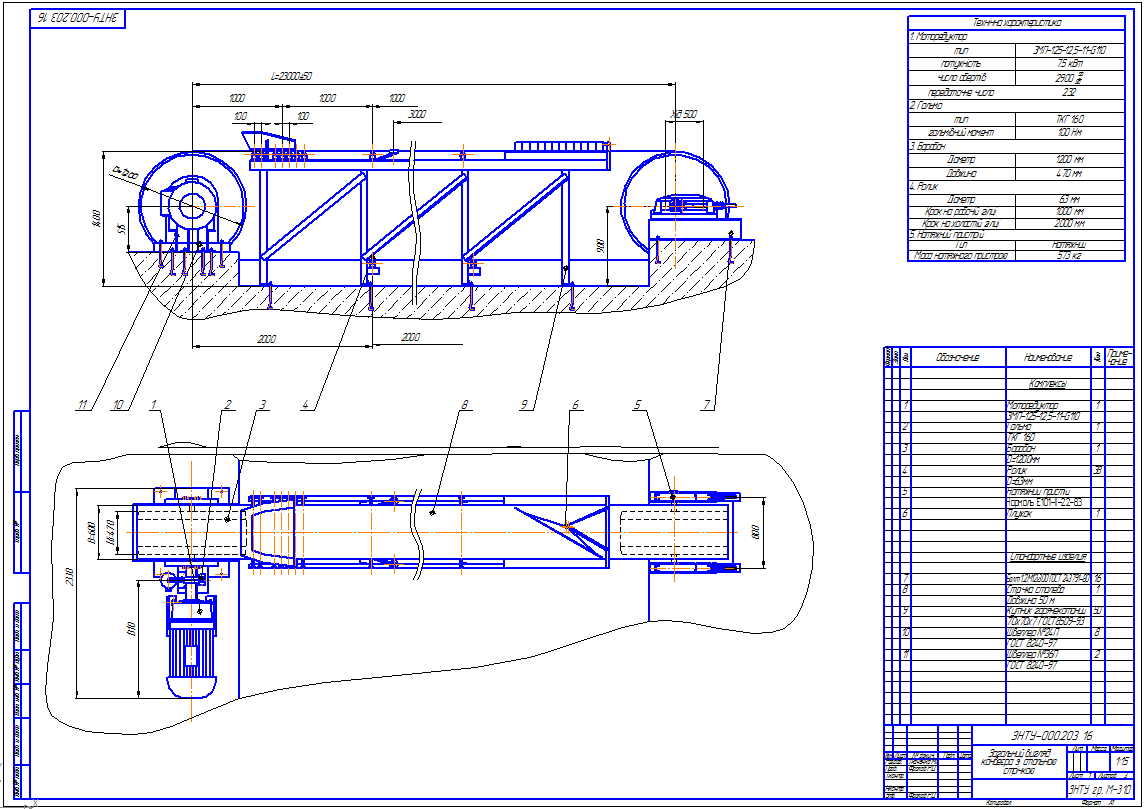Viewport: 1146px width, 809px height.
Task: Select the '3. Барабан' section row
Action: 1016,146
